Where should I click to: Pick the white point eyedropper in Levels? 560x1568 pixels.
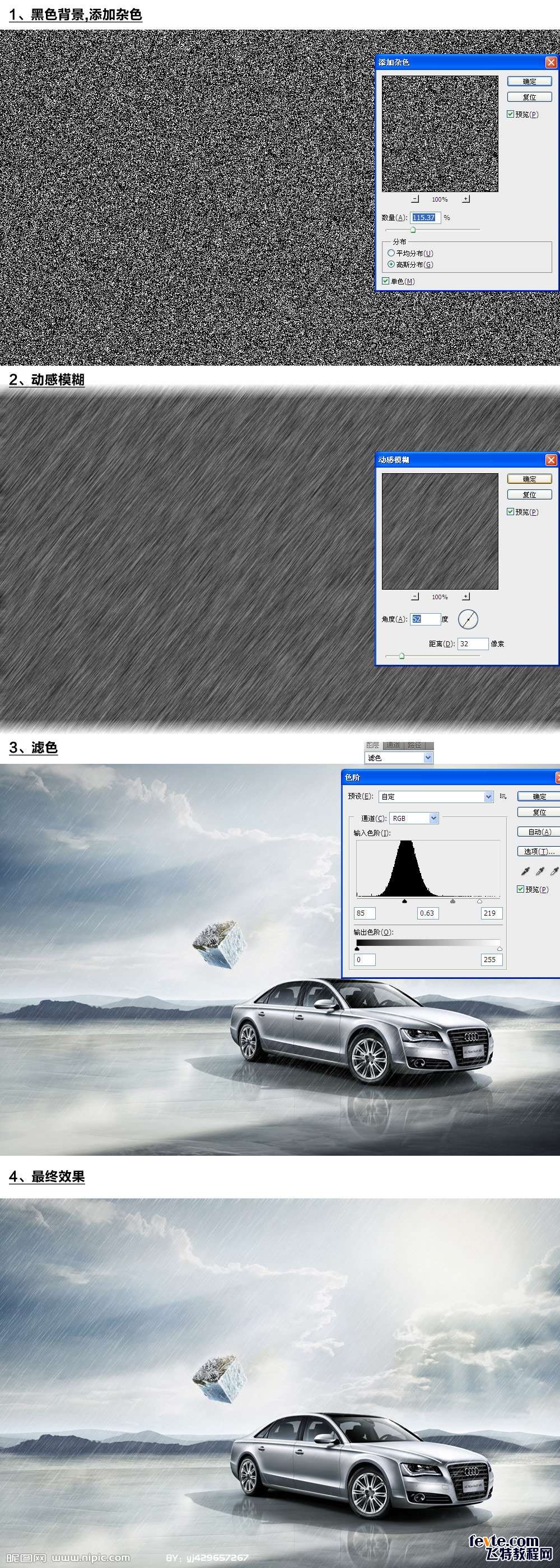click(x=554, y=871)
